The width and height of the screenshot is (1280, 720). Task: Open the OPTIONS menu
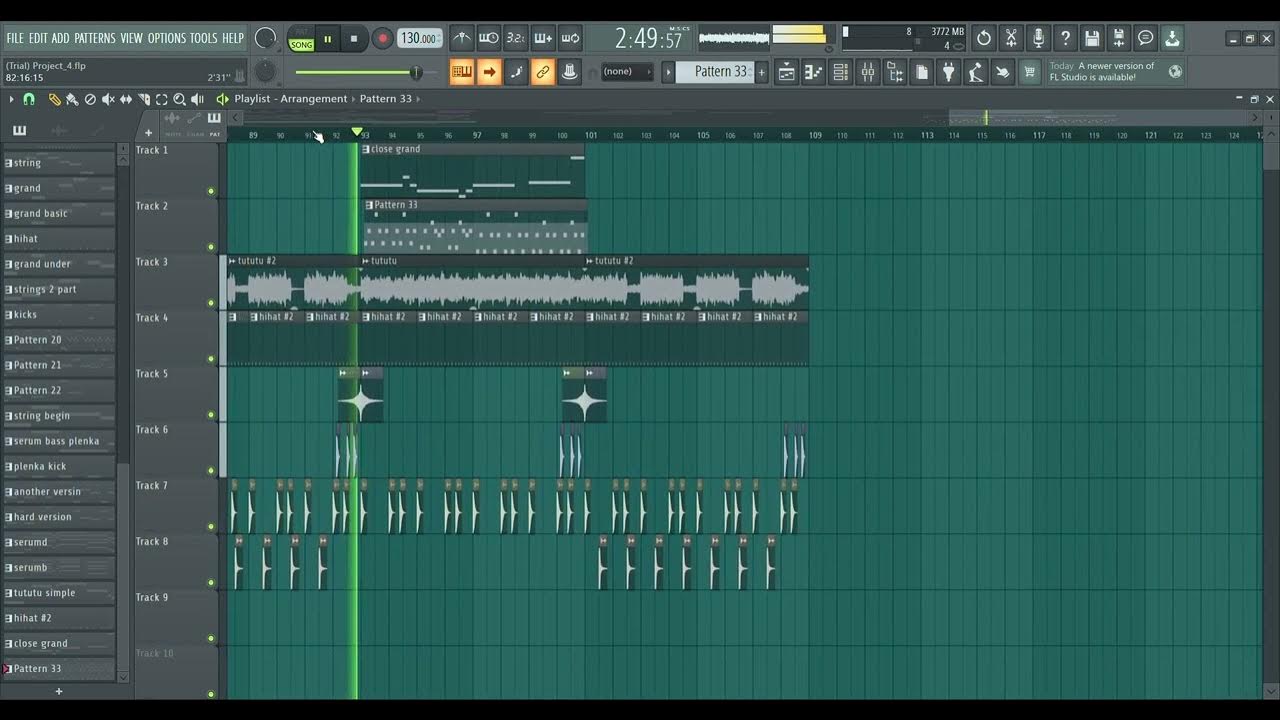pyautogui.click(x=167, y=38)
